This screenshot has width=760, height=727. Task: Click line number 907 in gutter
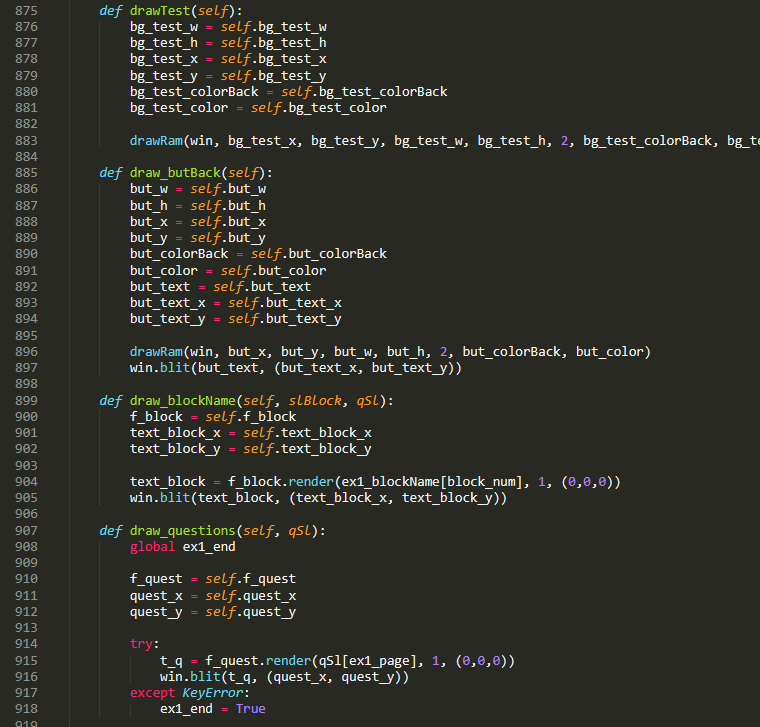[x=26, y=531]
